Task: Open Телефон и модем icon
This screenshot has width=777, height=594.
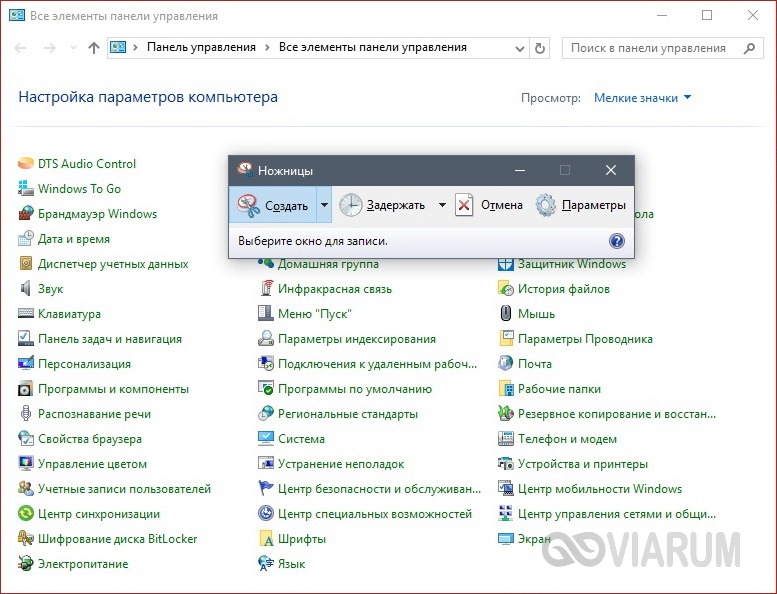Action: pyautogui.click(x=506, y=438)
